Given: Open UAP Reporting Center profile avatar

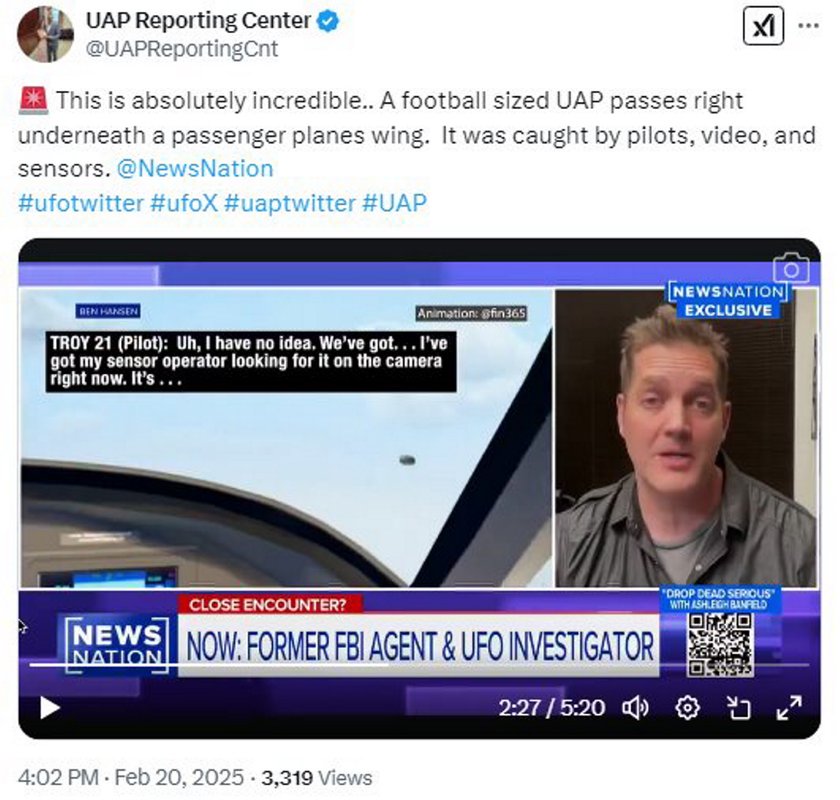Looking at the screenshot, I should pos(45,35).
